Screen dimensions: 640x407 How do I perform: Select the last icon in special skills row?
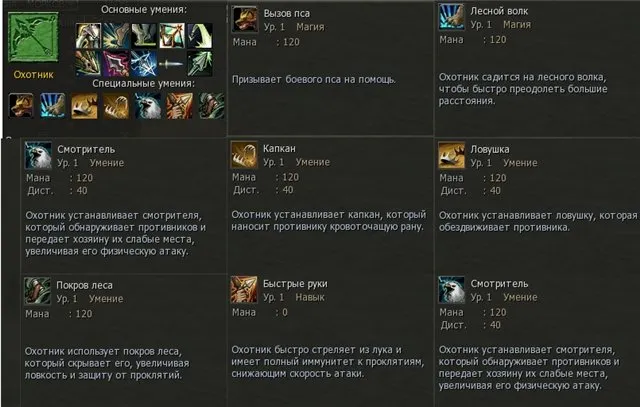tap(211, 106)
